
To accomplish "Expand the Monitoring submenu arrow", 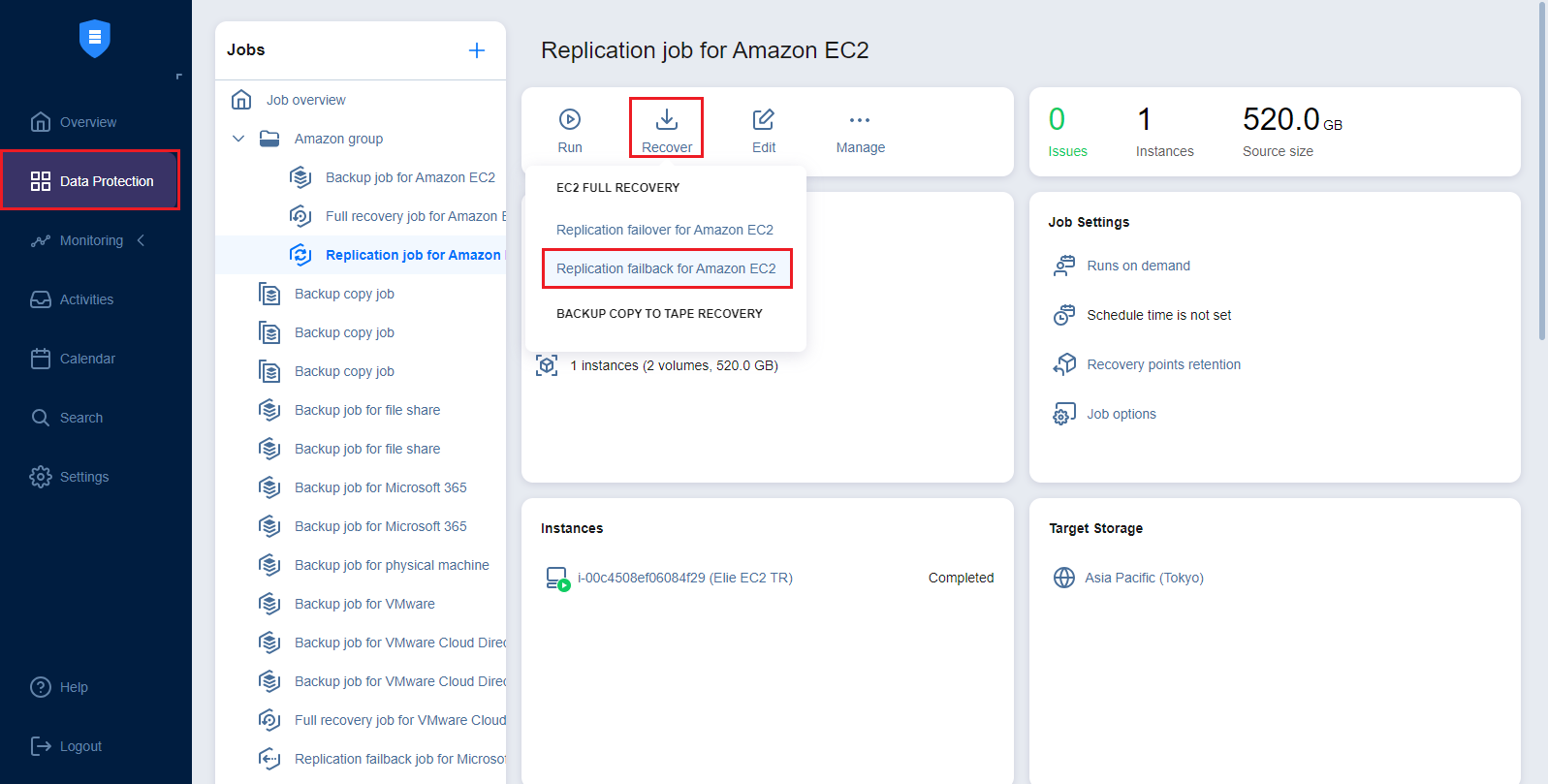I will [142, 240].
